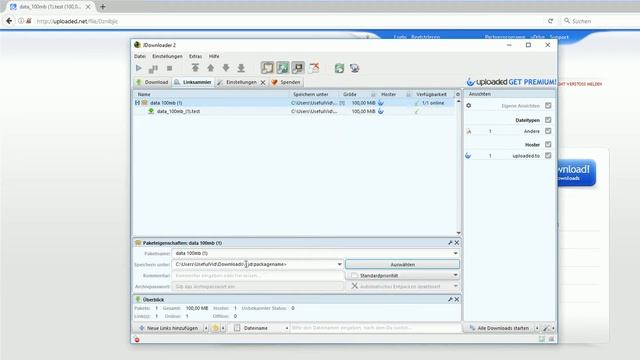This screenshot has width=640, height=360.
Task: Open the Hilfe menu
Action: 214,56
